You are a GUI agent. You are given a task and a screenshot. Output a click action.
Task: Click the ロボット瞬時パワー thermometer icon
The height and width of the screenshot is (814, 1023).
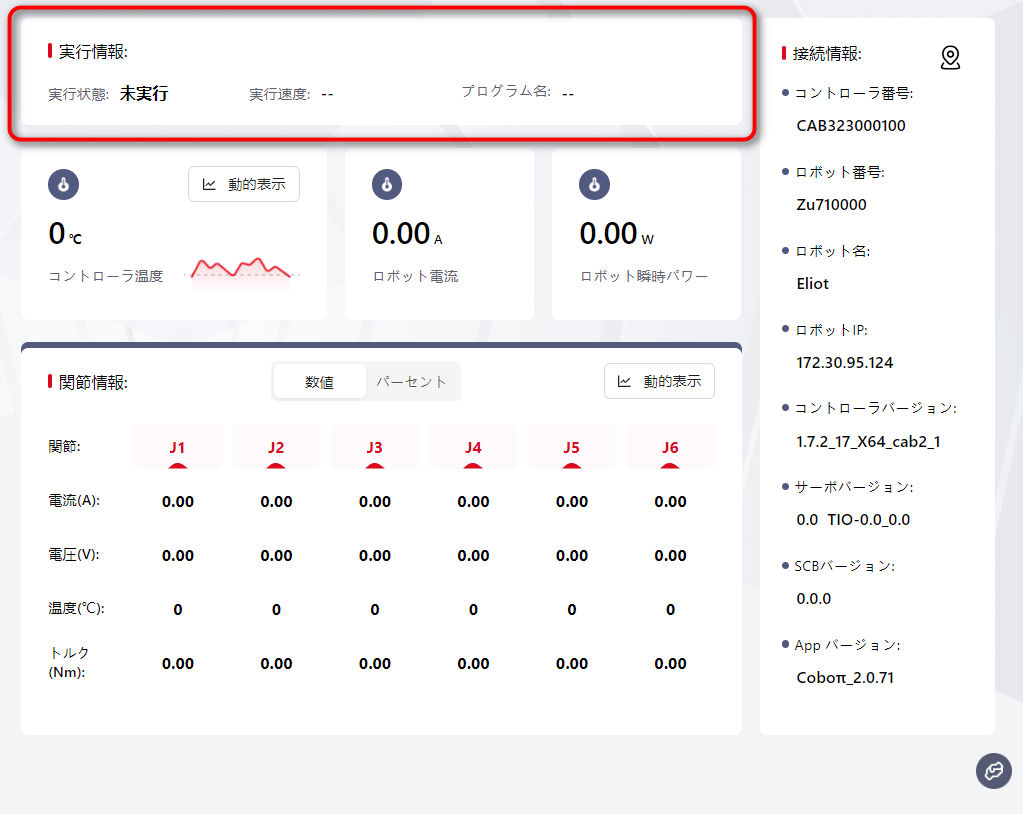tap(595, 185)
